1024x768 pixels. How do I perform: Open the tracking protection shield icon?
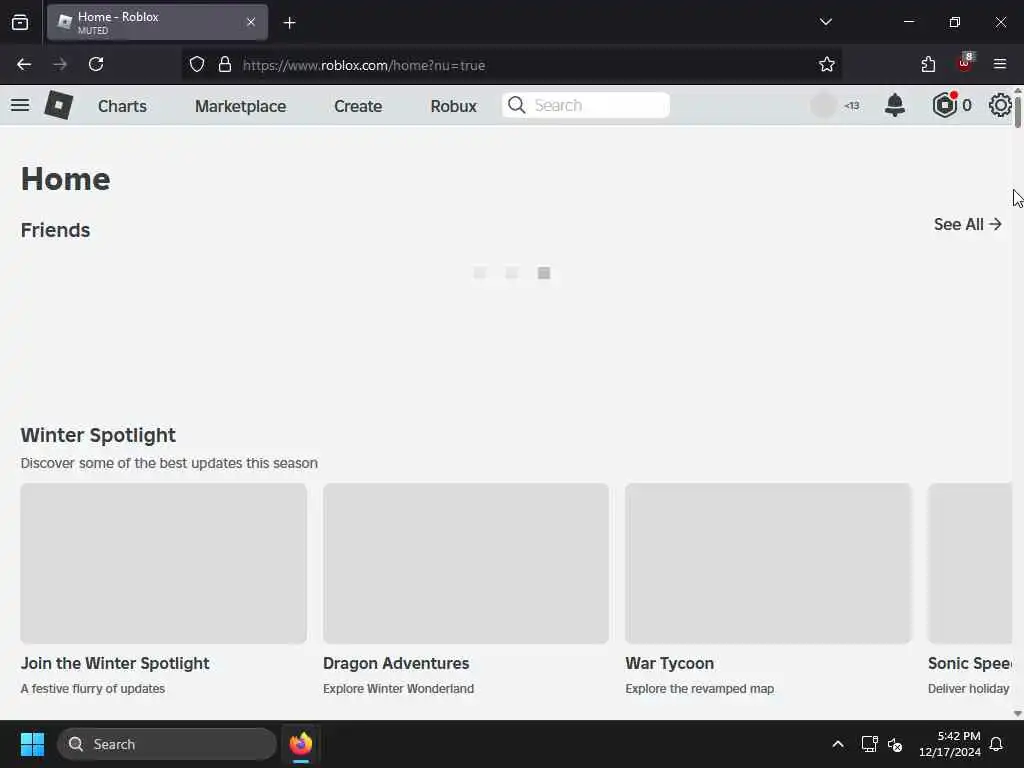197,65
